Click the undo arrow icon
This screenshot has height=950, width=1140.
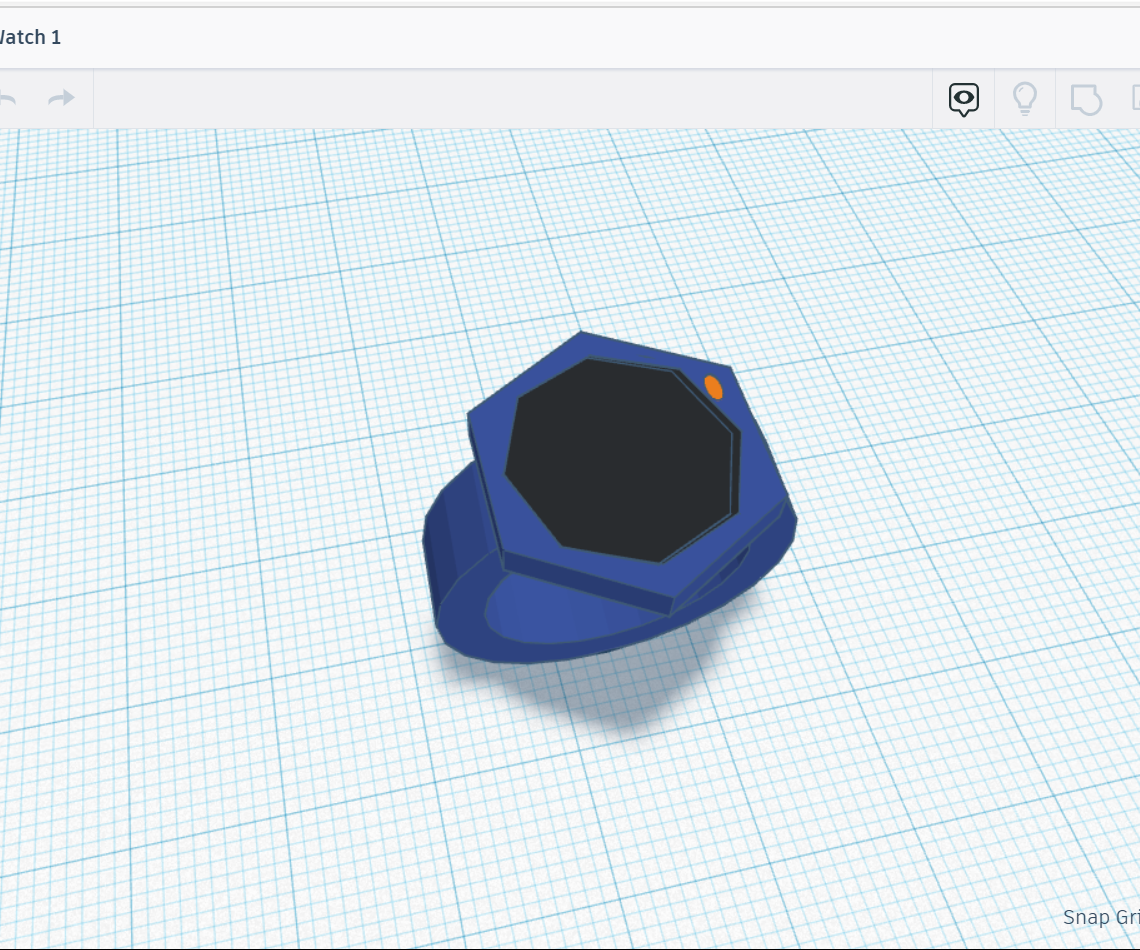(x=7, y=97)
